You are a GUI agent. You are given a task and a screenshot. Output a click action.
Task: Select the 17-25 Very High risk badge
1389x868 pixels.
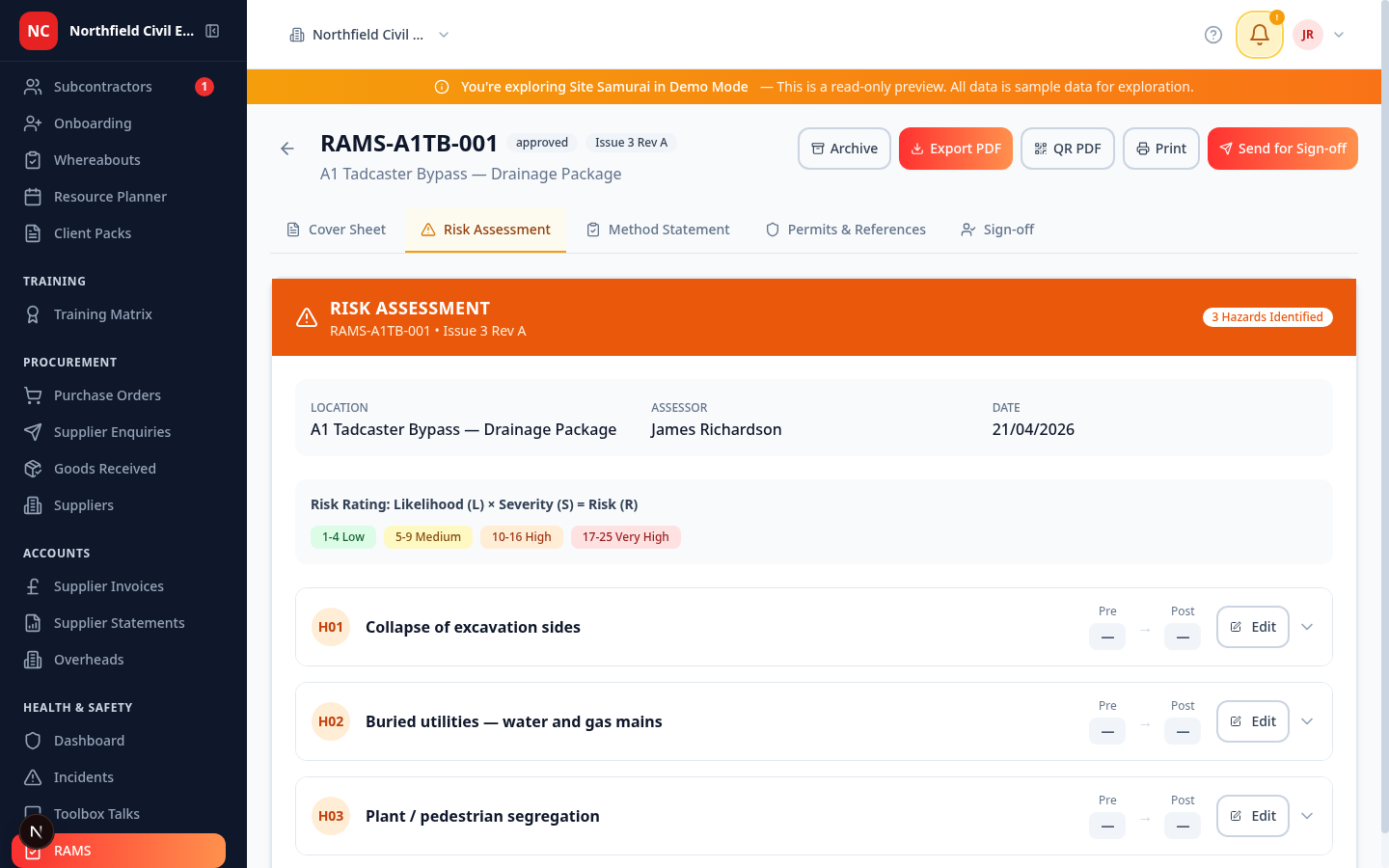[625, 536]
